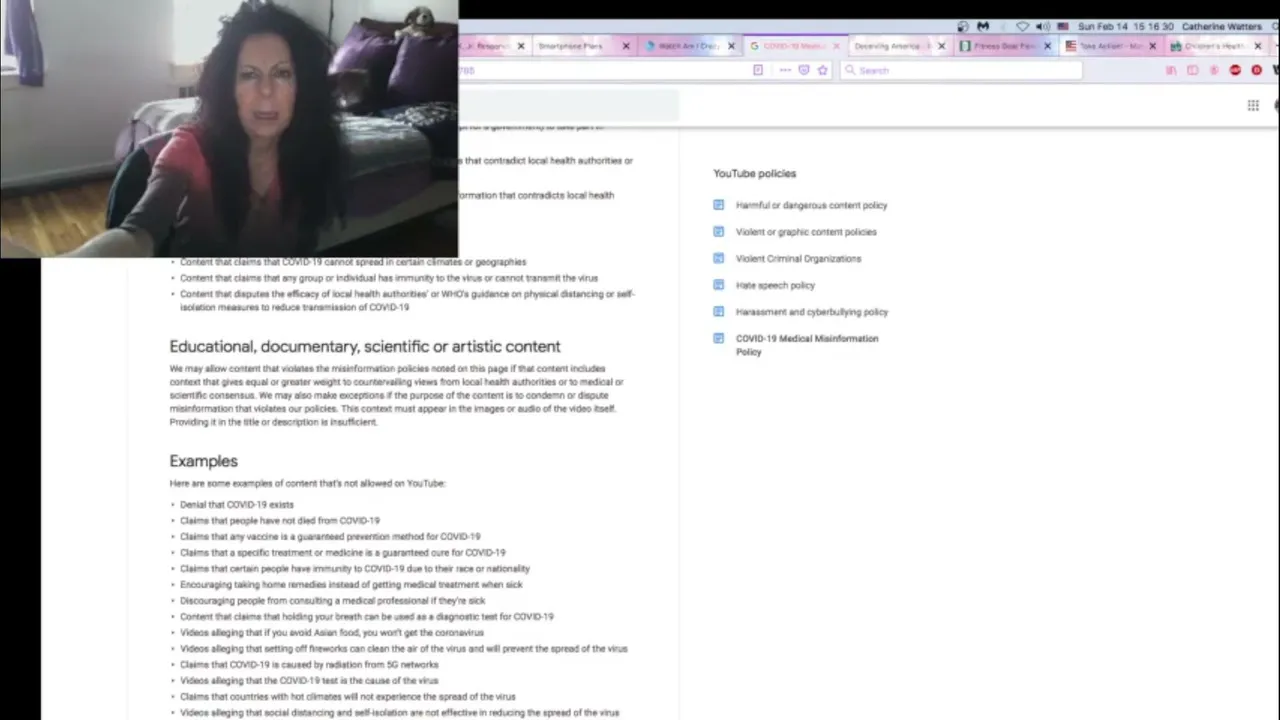Click document icon beside COVID-19 Medical Misinformation Policy
Image resolution: width=1280 pixels, height=720 pixels.
coord(718,339)
